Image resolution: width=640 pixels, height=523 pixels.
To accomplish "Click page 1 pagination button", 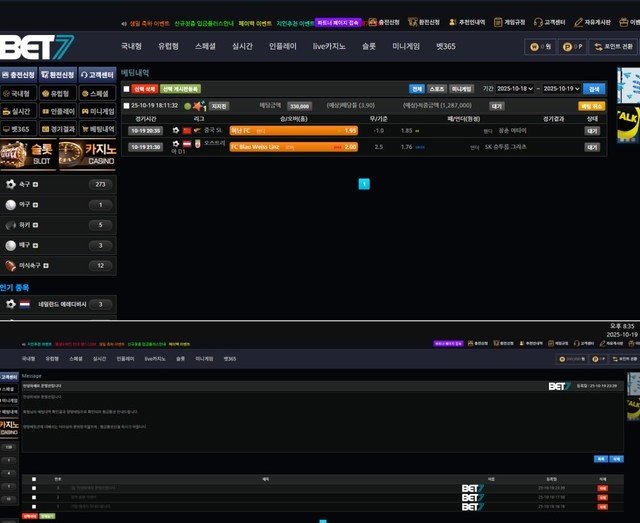I will [x=364, y=184].
